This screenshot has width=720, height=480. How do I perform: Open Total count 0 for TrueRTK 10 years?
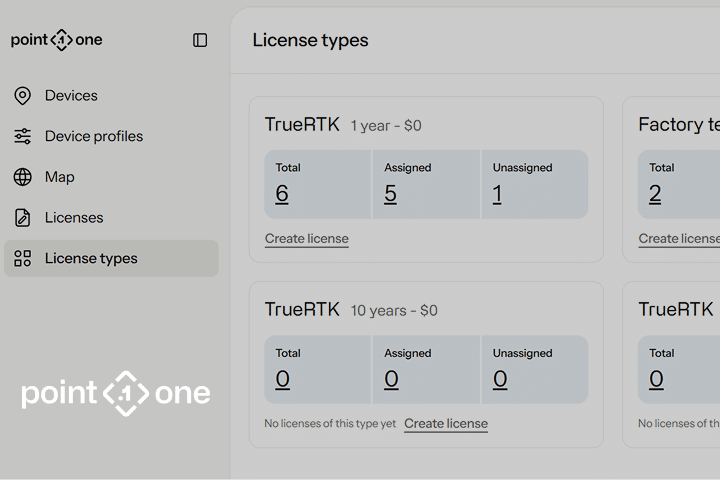(x=282, y=379)
